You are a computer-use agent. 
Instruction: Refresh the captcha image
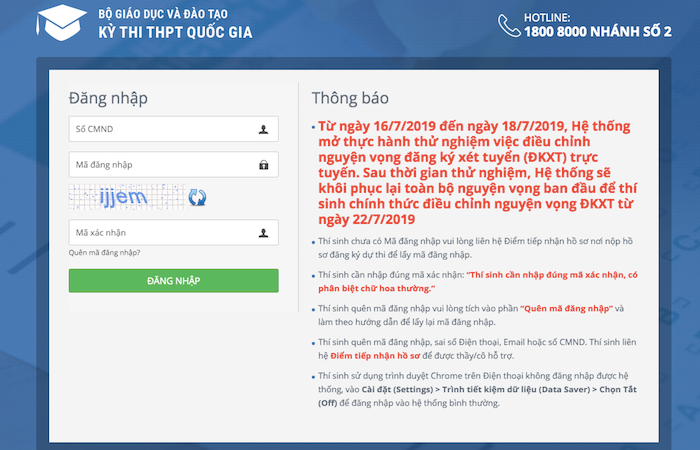click(x=198, y=198)
